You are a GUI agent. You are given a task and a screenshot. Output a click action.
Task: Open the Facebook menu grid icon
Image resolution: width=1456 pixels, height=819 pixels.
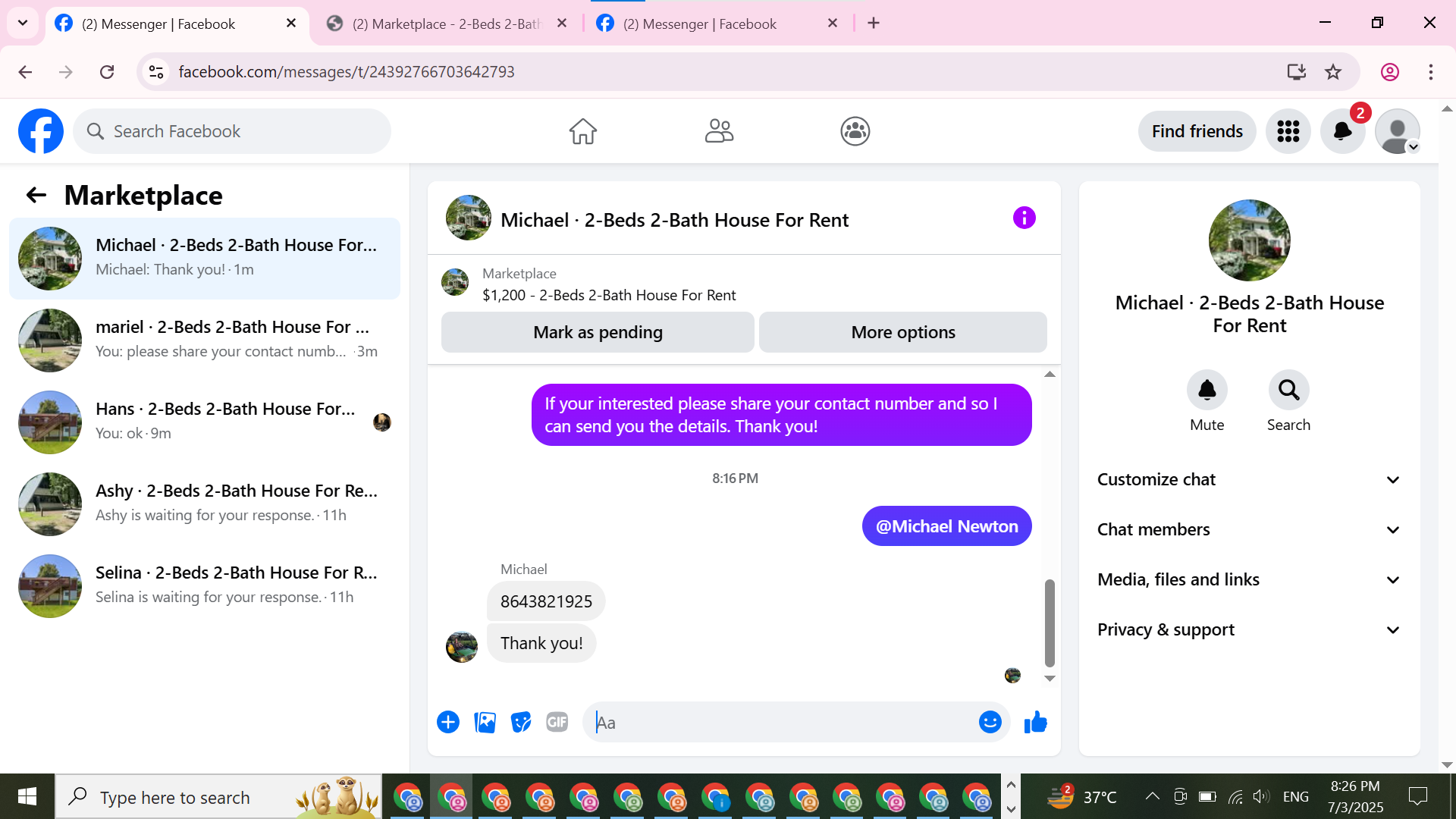click(1288, 131)
